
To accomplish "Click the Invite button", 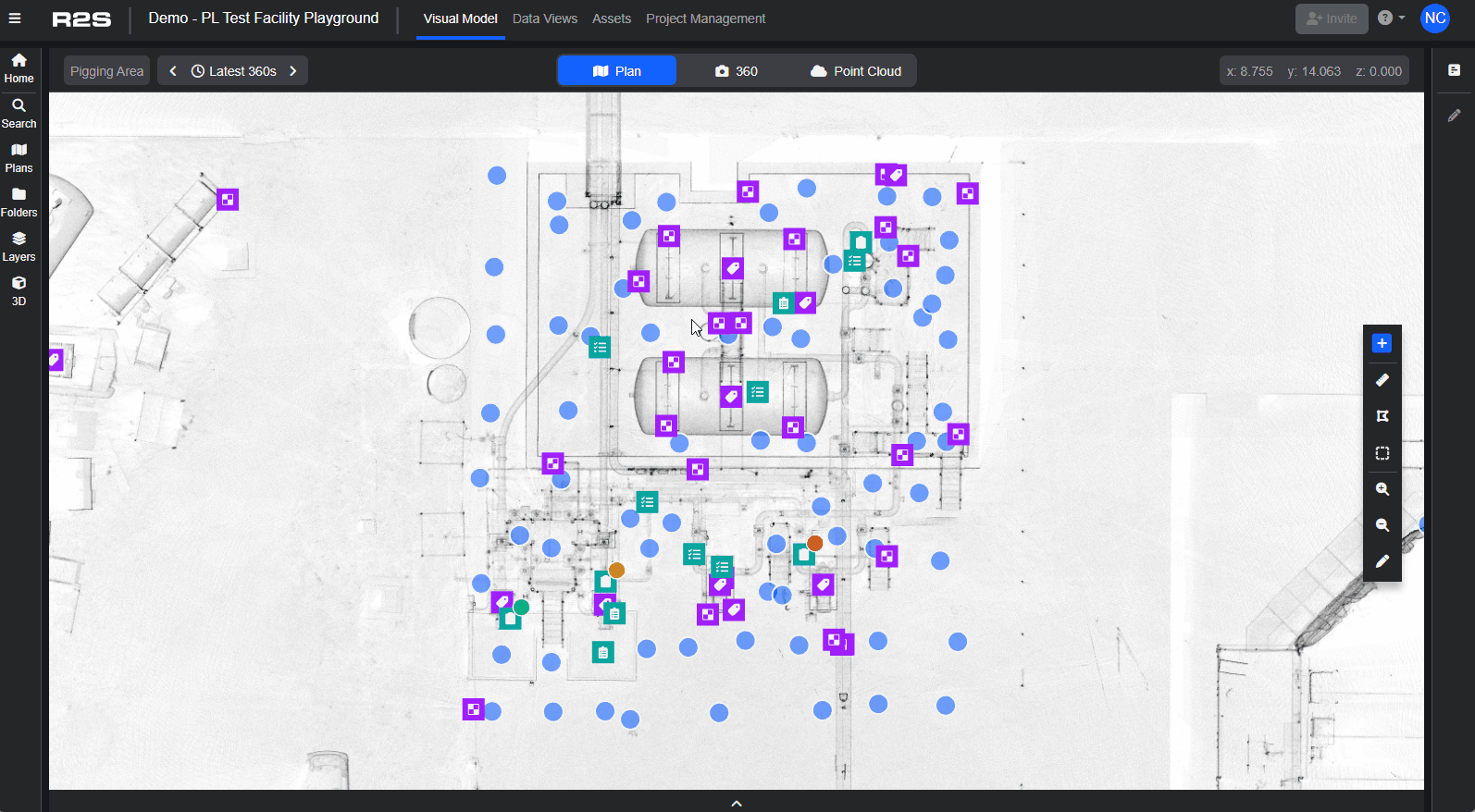I will coord(1332,18).
